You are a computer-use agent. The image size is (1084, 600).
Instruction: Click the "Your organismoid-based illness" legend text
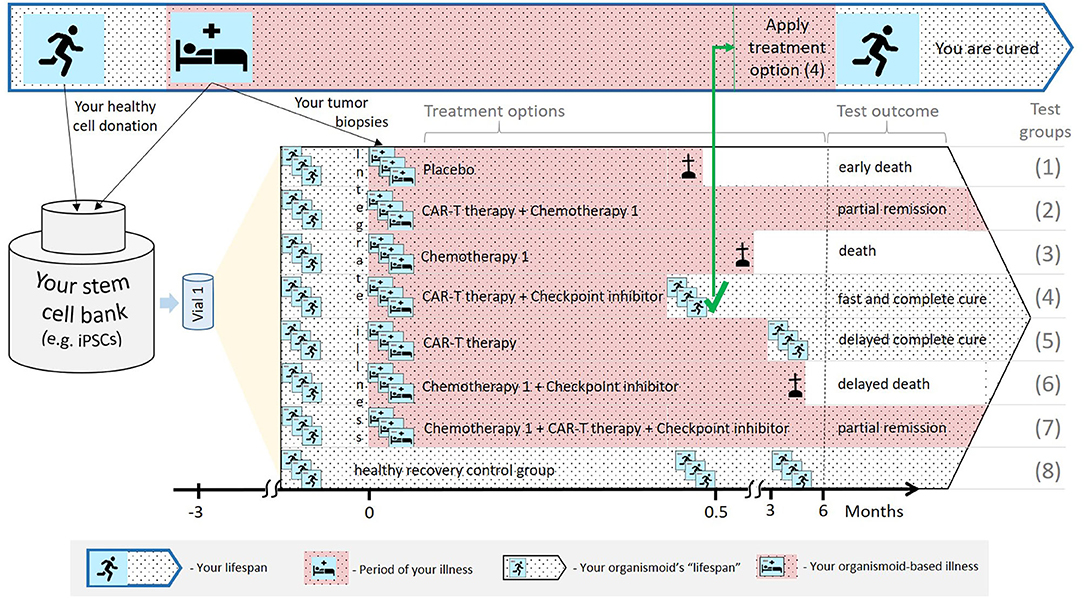(894, 566)
